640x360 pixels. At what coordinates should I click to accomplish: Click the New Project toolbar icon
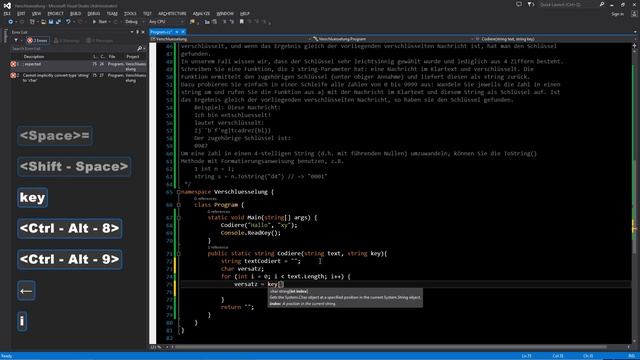point(32,22)
